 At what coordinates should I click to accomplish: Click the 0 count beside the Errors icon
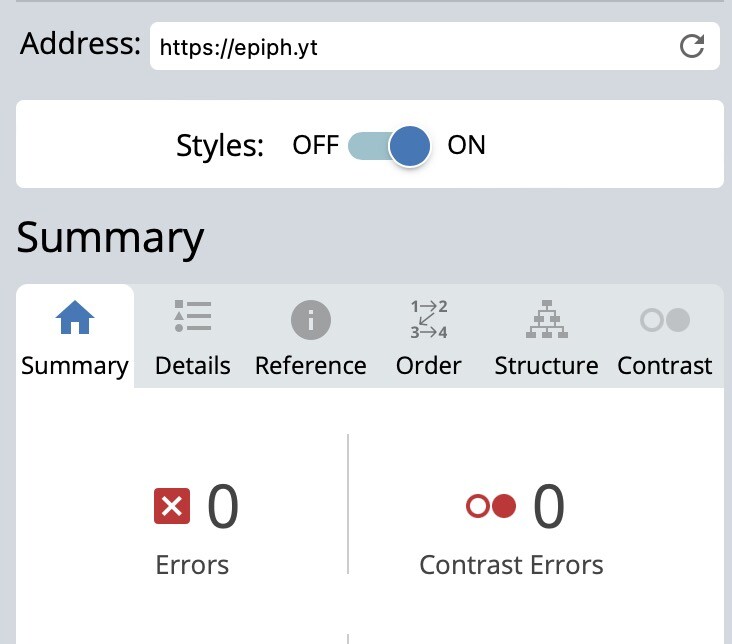point(223,506)
